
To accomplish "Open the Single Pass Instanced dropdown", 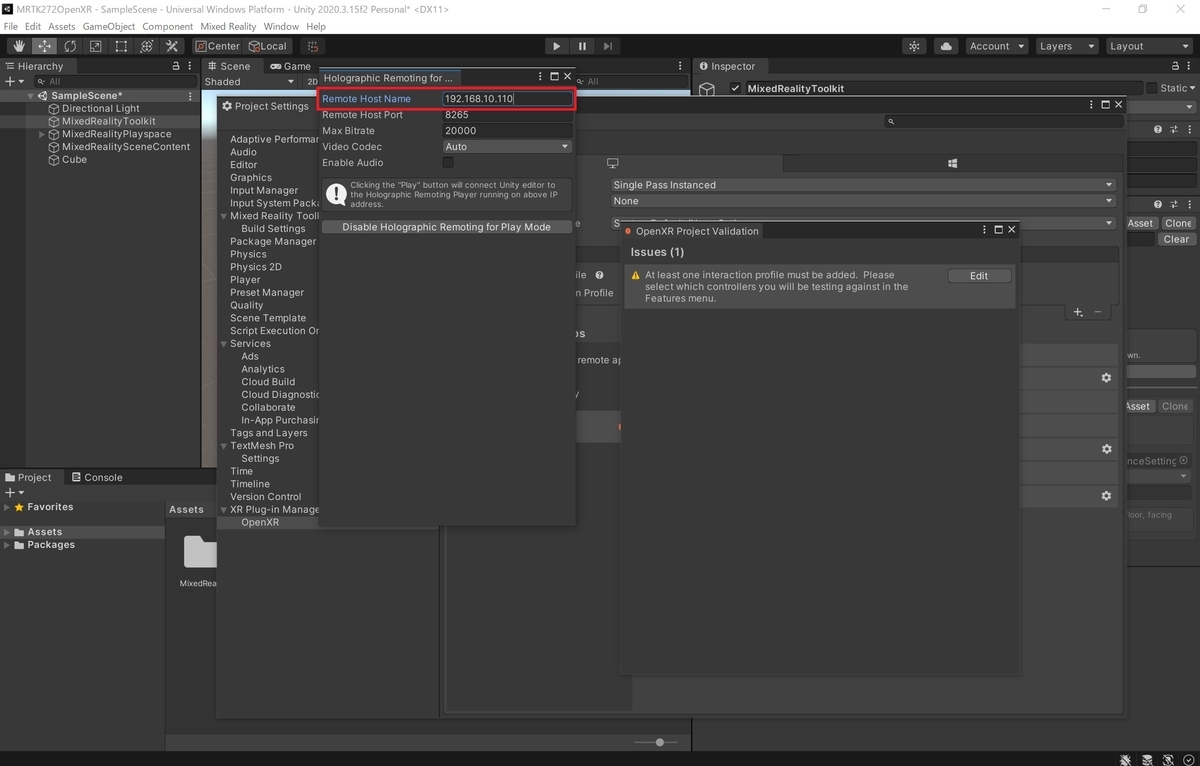I will [863, 185].
